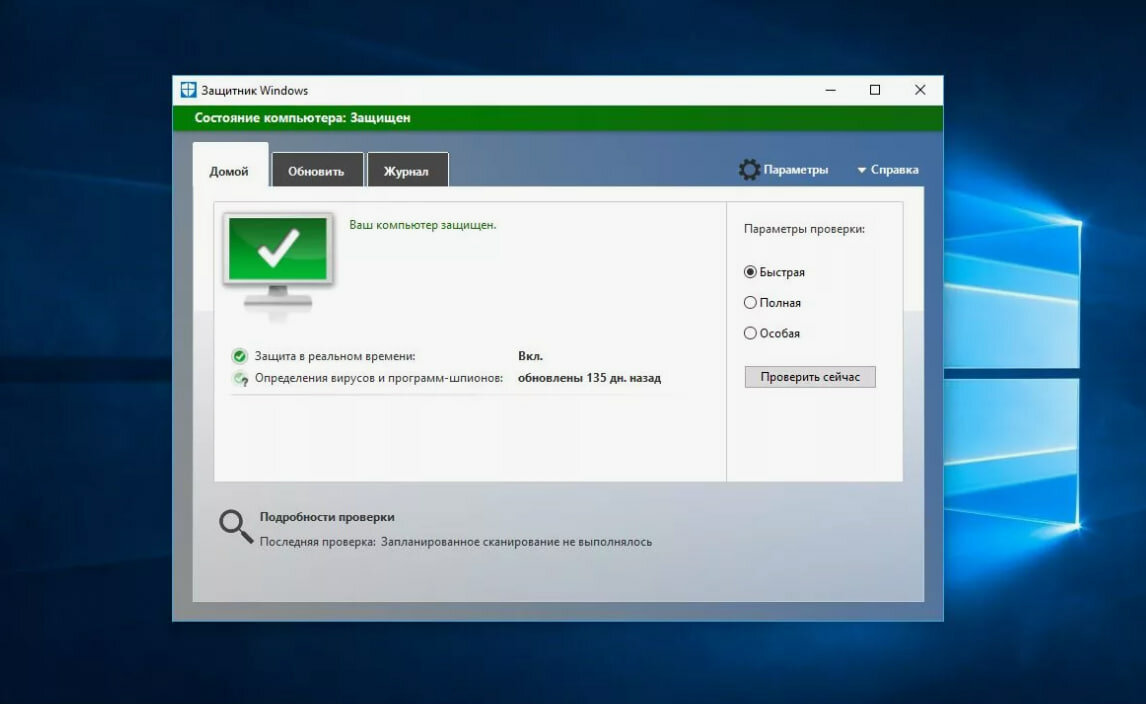Click the 'Вкл.' status value
The width and height of the screenshot is (1146, 704).
[531, 356]
